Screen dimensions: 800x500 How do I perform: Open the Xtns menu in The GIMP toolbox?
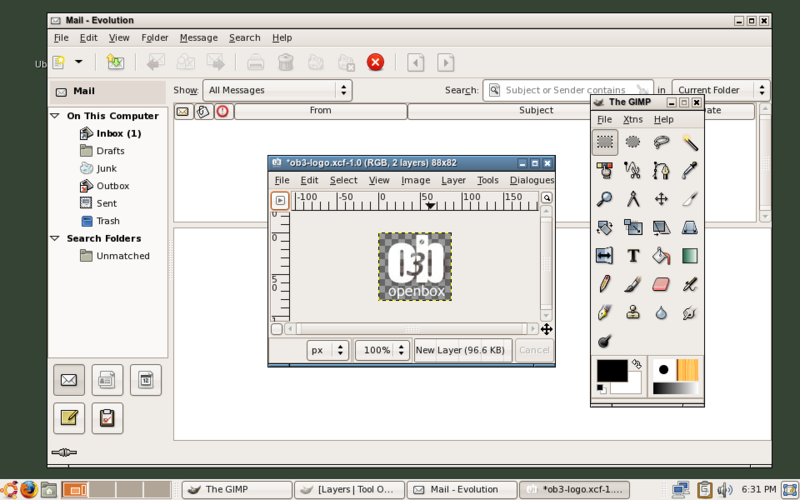click(633, 119)
